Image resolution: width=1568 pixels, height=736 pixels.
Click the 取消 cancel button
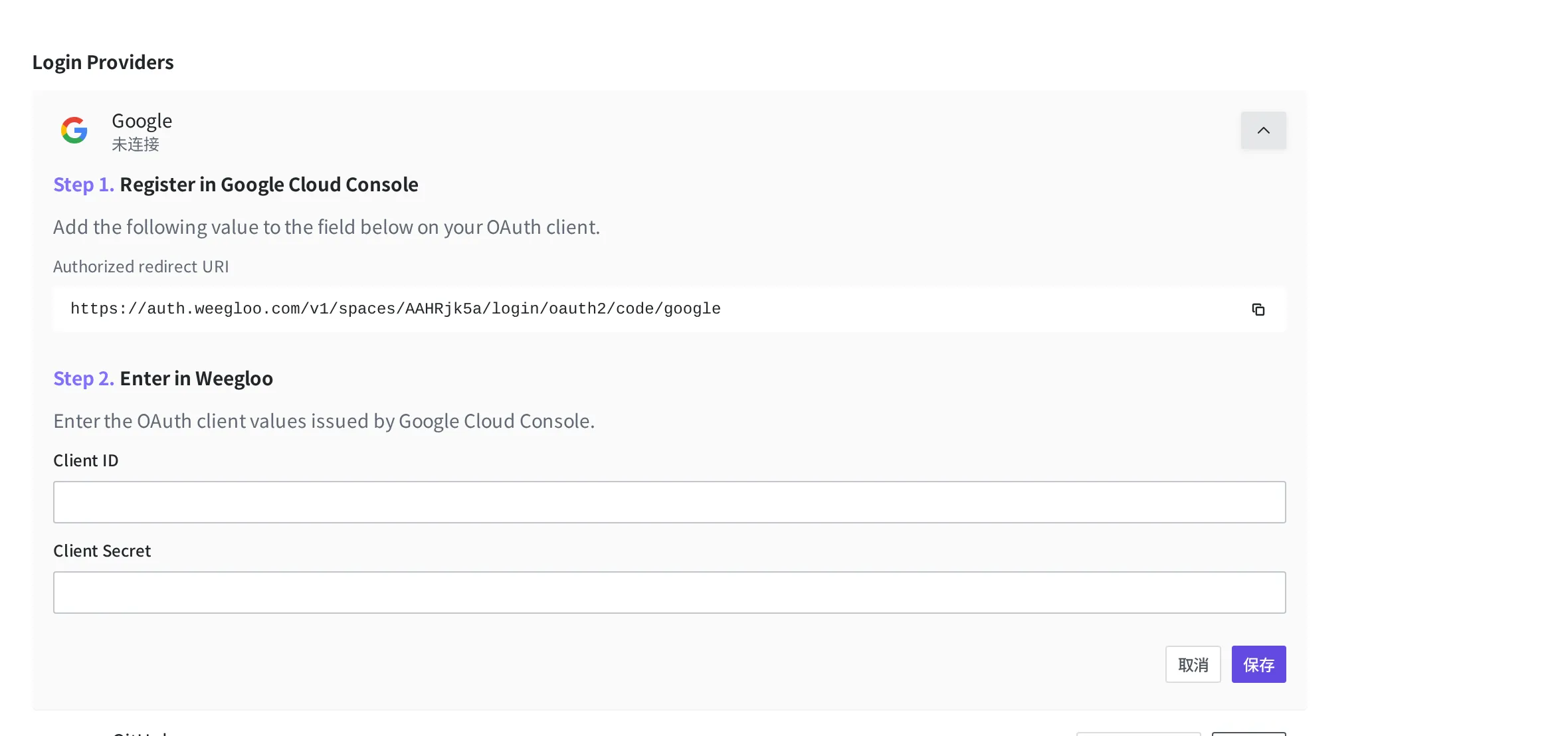point(1193,664)
